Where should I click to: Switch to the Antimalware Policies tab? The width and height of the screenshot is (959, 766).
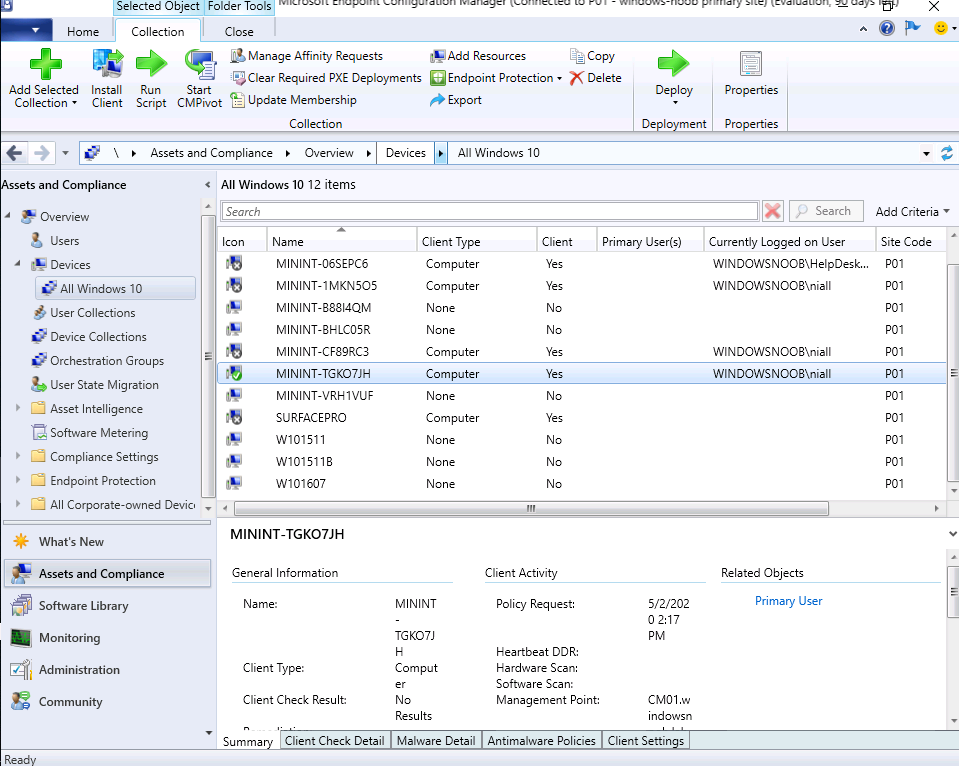point(541,741)
